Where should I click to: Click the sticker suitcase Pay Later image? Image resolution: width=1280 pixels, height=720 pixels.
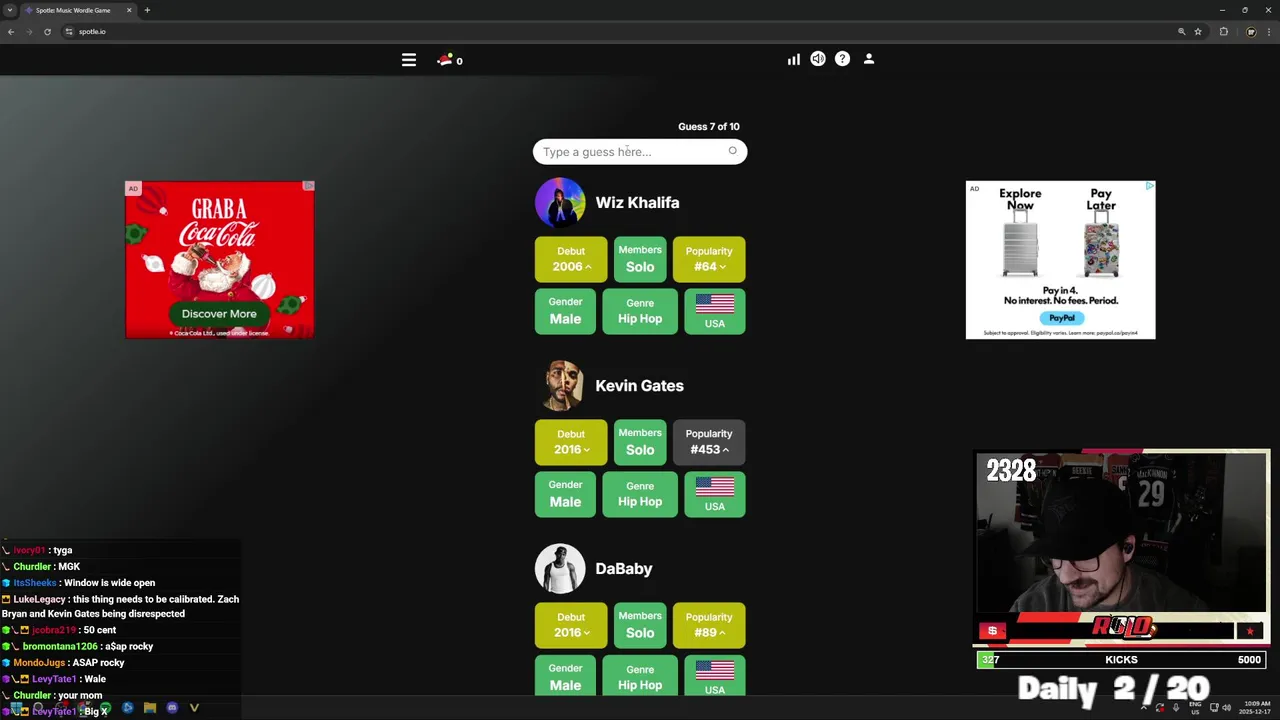pos(1101,243)
